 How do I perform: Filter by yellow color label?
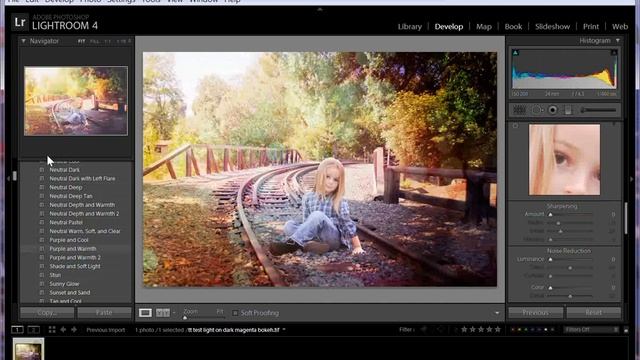[519, 329]
